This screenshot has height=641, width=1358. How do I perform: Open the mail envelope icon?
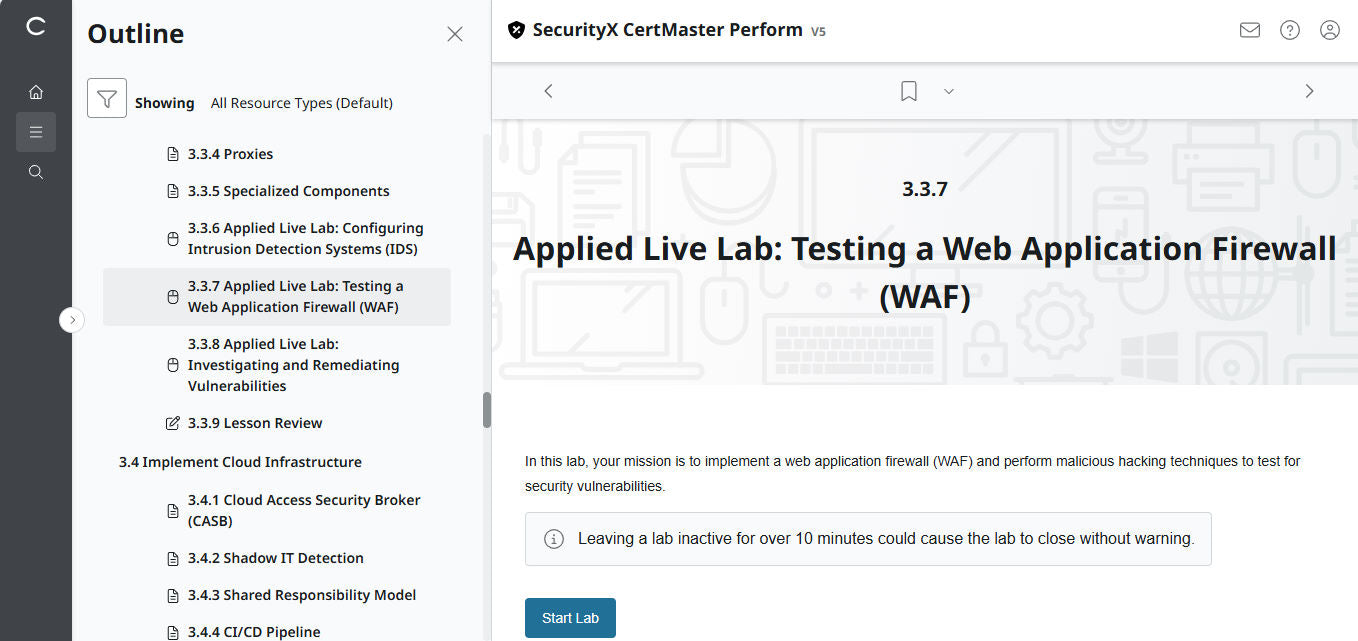click(1249, 30)
